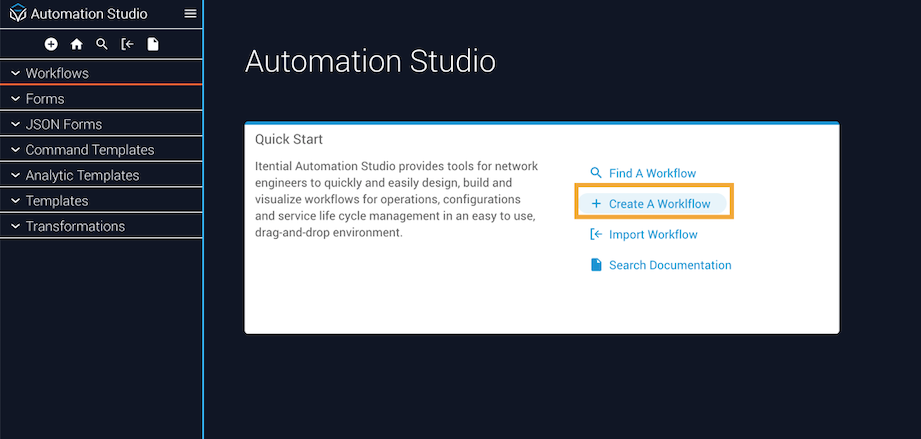Open documentation via the file icon in toolbar
Viewport: 921px width, 439px height.
[153, 44]
